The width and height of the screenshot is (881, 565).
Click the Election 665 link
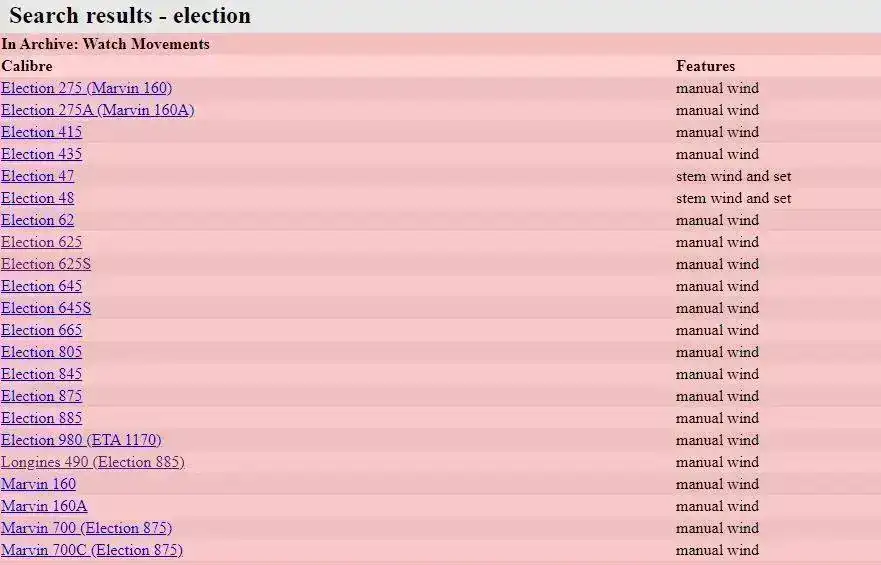[42, 330]
